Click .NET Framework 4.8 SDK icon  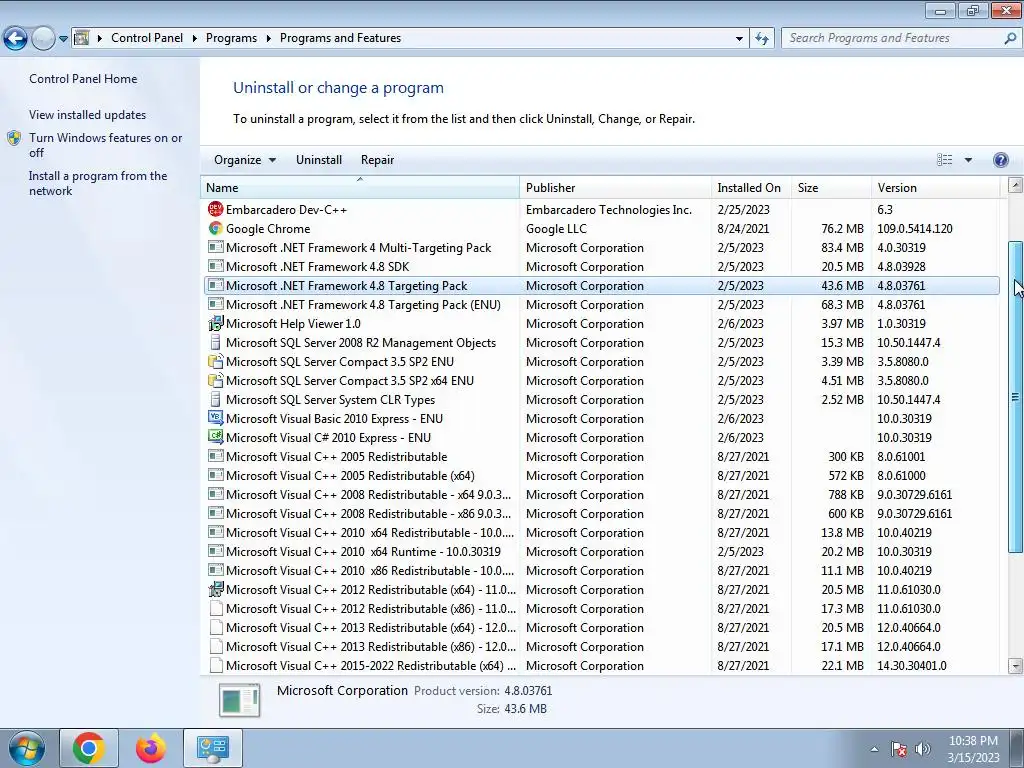pos(215,266)
